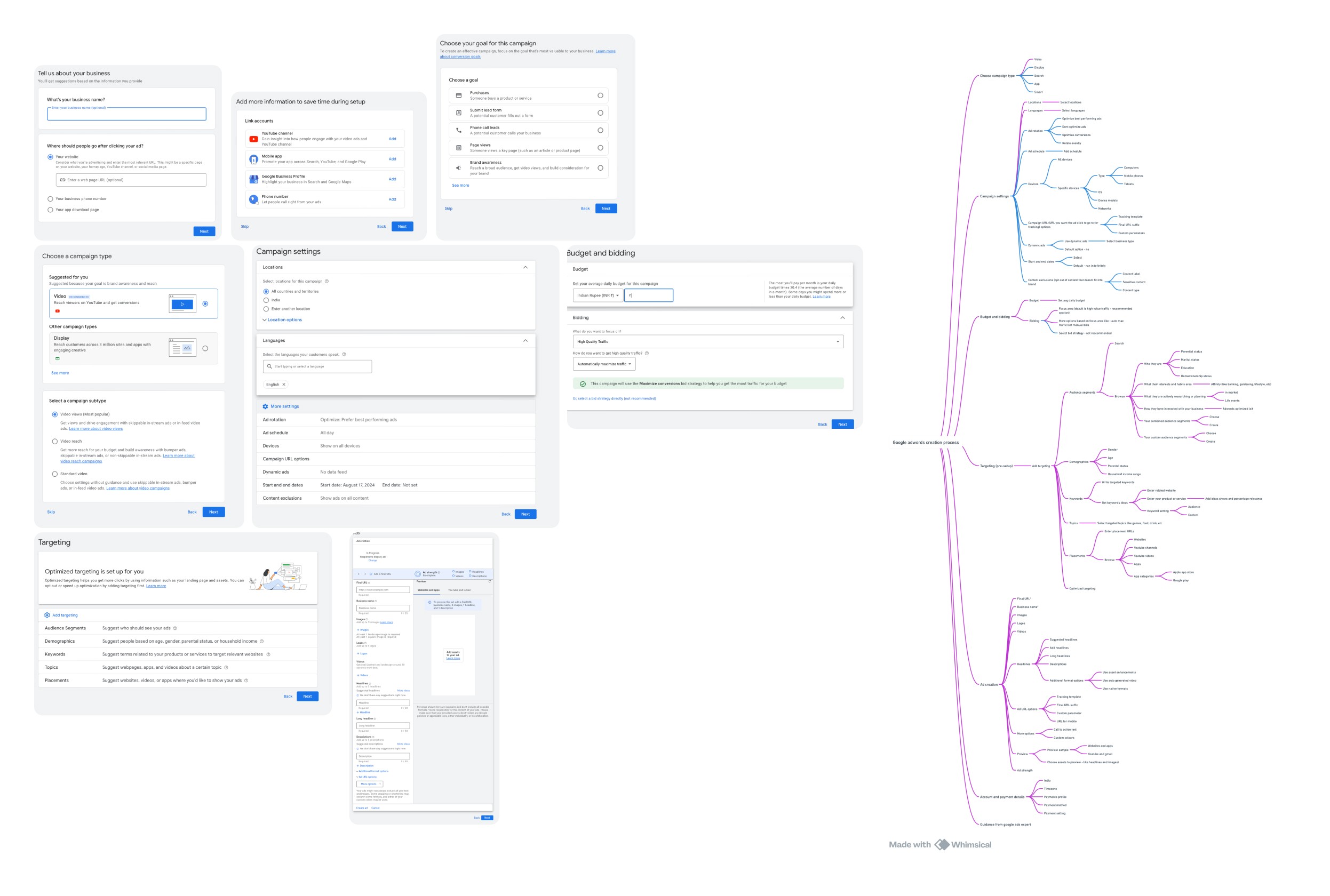Click the Purchases credit card icon
The width and height of the screenshot is (1330, 896).
(458, 95)
